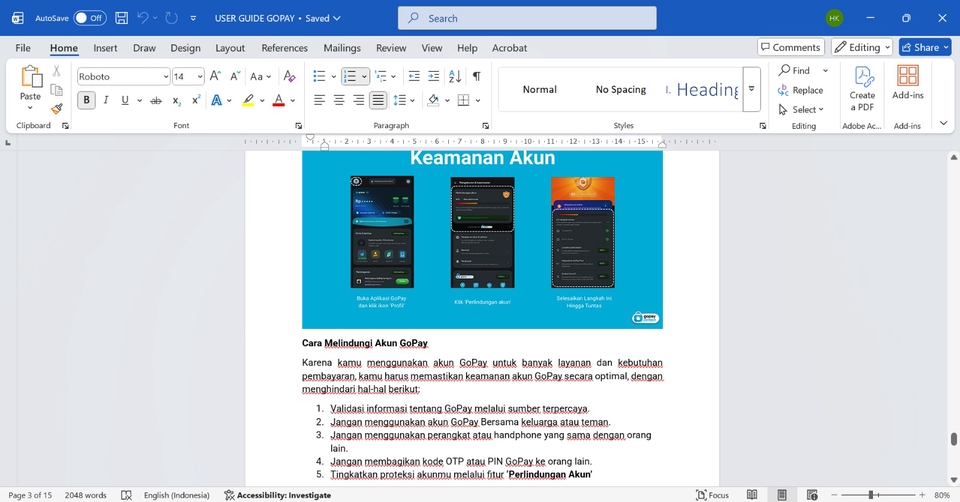Click the Comments button
The height and width of the screenshot is (502, 960).
click(790, 47)
